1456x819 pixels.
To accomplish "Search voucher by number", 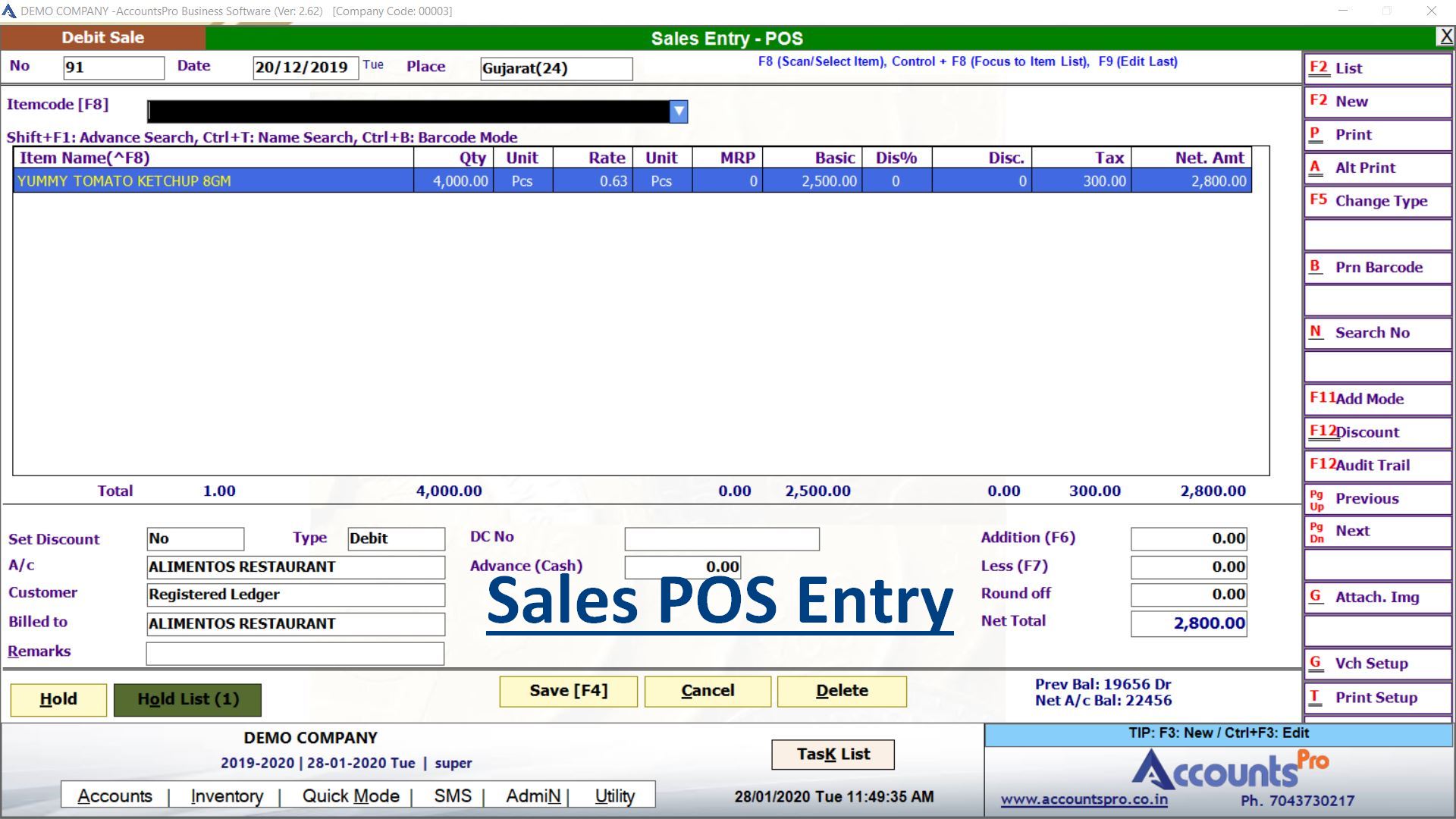I will click(x=1376, y=332).
